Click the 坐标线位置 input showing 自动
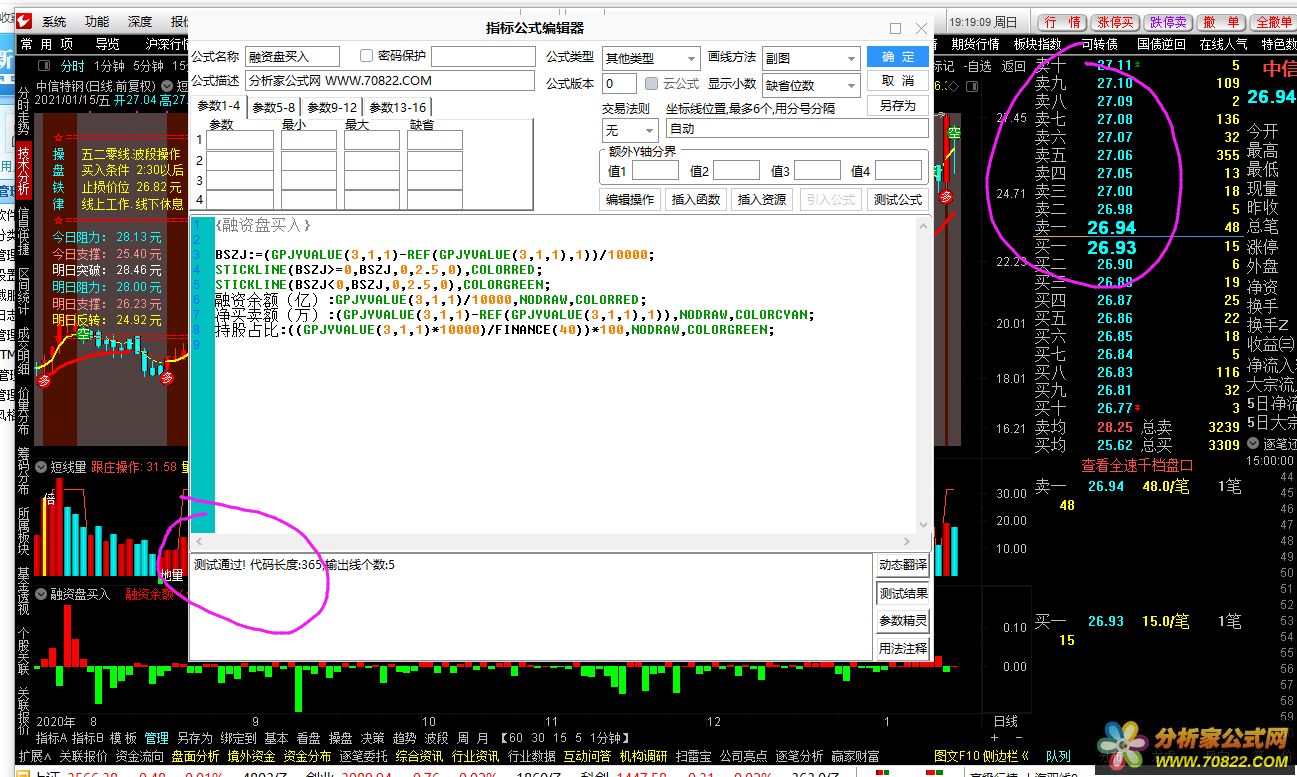 [797, 129]
